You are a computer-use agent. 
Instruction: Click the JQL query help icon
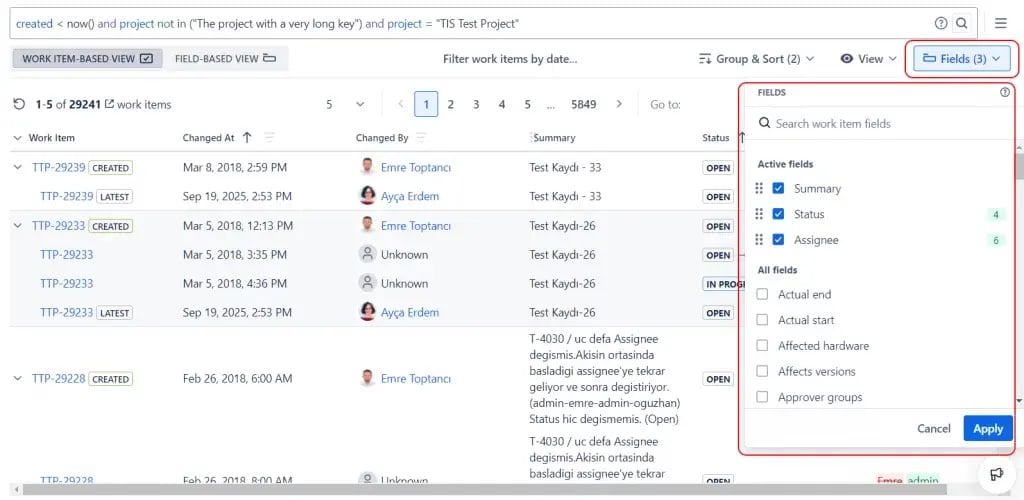(x=941, y=23)
